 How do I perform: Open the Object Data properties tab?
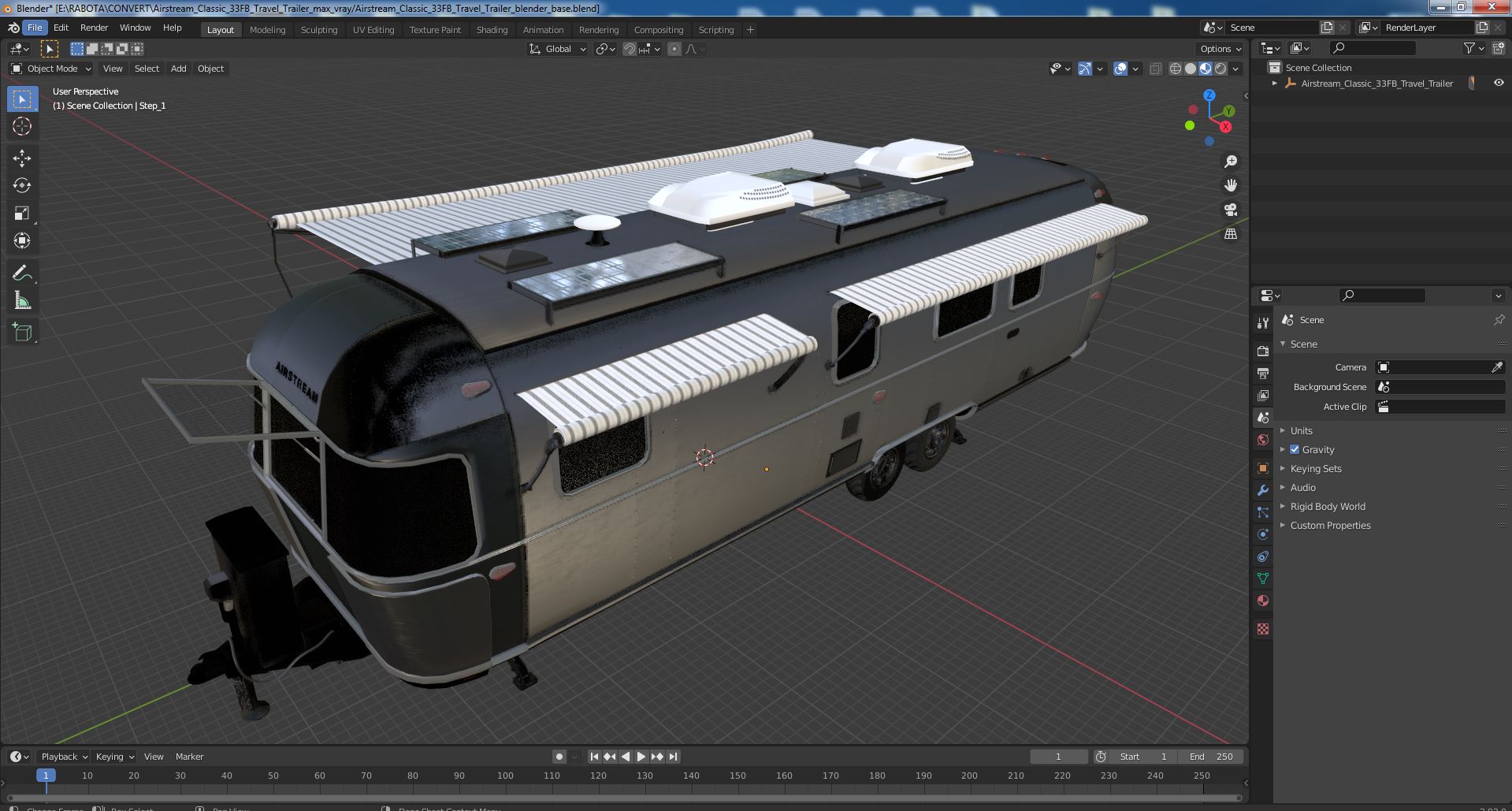[x=1263, y=578]
